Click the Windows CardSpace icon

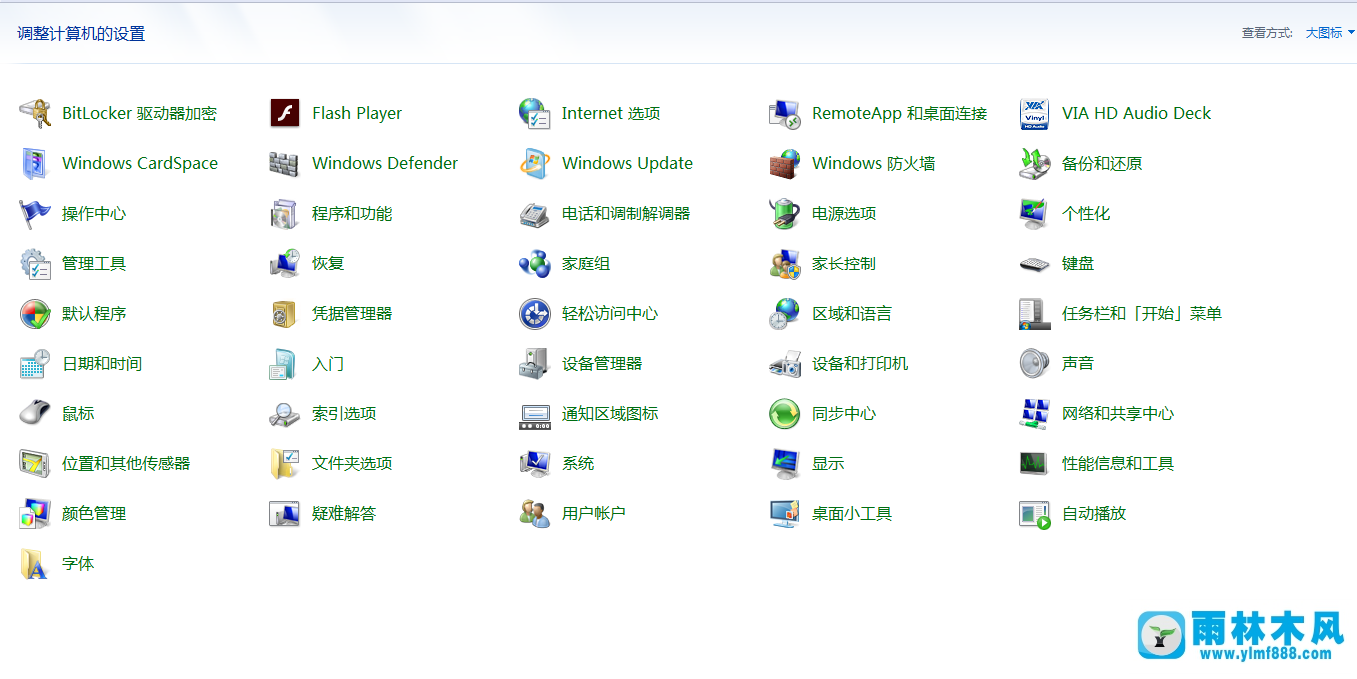35,164
